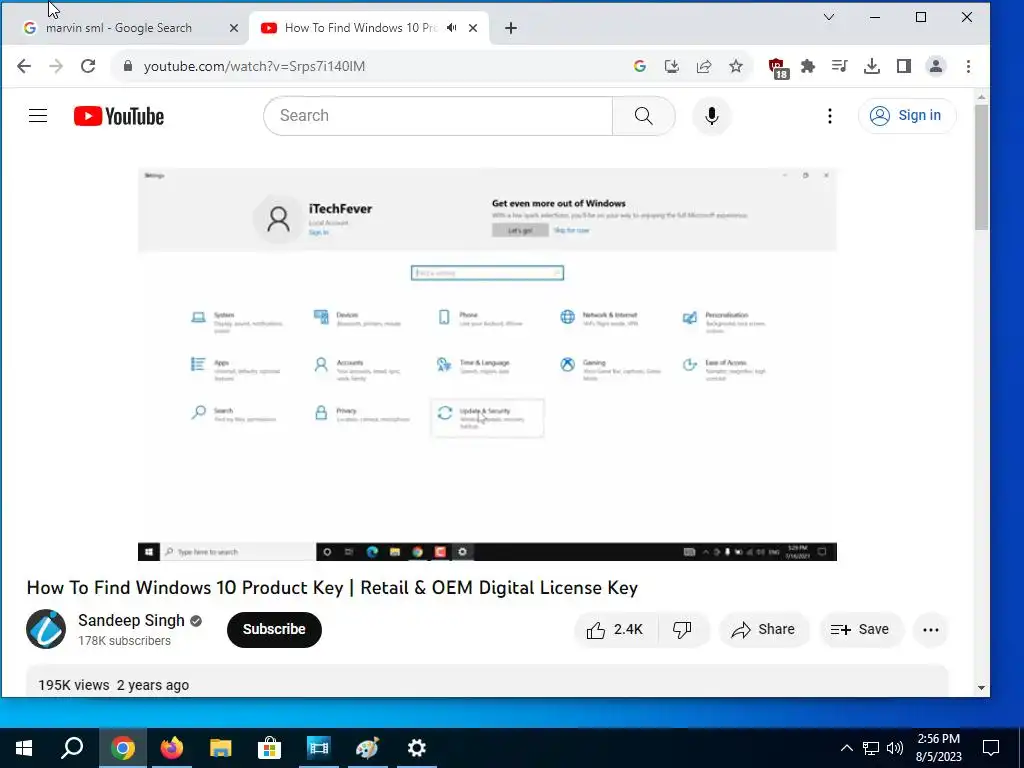This screenshot has height=768, width=1024.
Task: Click the YouTube Search field
Action: point(438,116)
